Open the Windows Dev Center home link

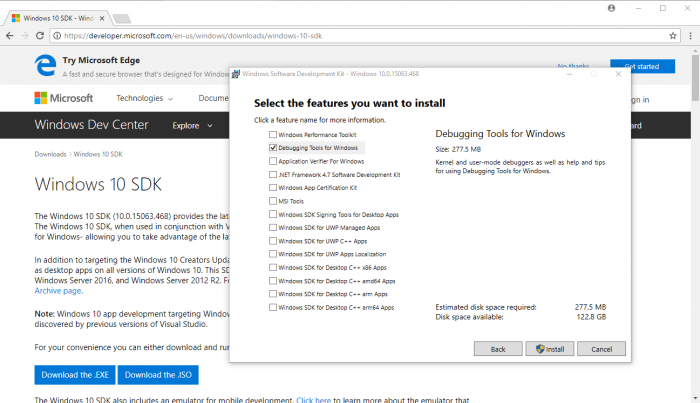point(92,125)
